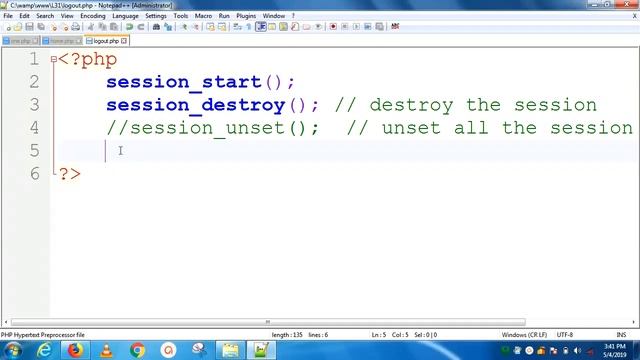
Task: Click the INS status bar indicator
Action: pos(621,335)
